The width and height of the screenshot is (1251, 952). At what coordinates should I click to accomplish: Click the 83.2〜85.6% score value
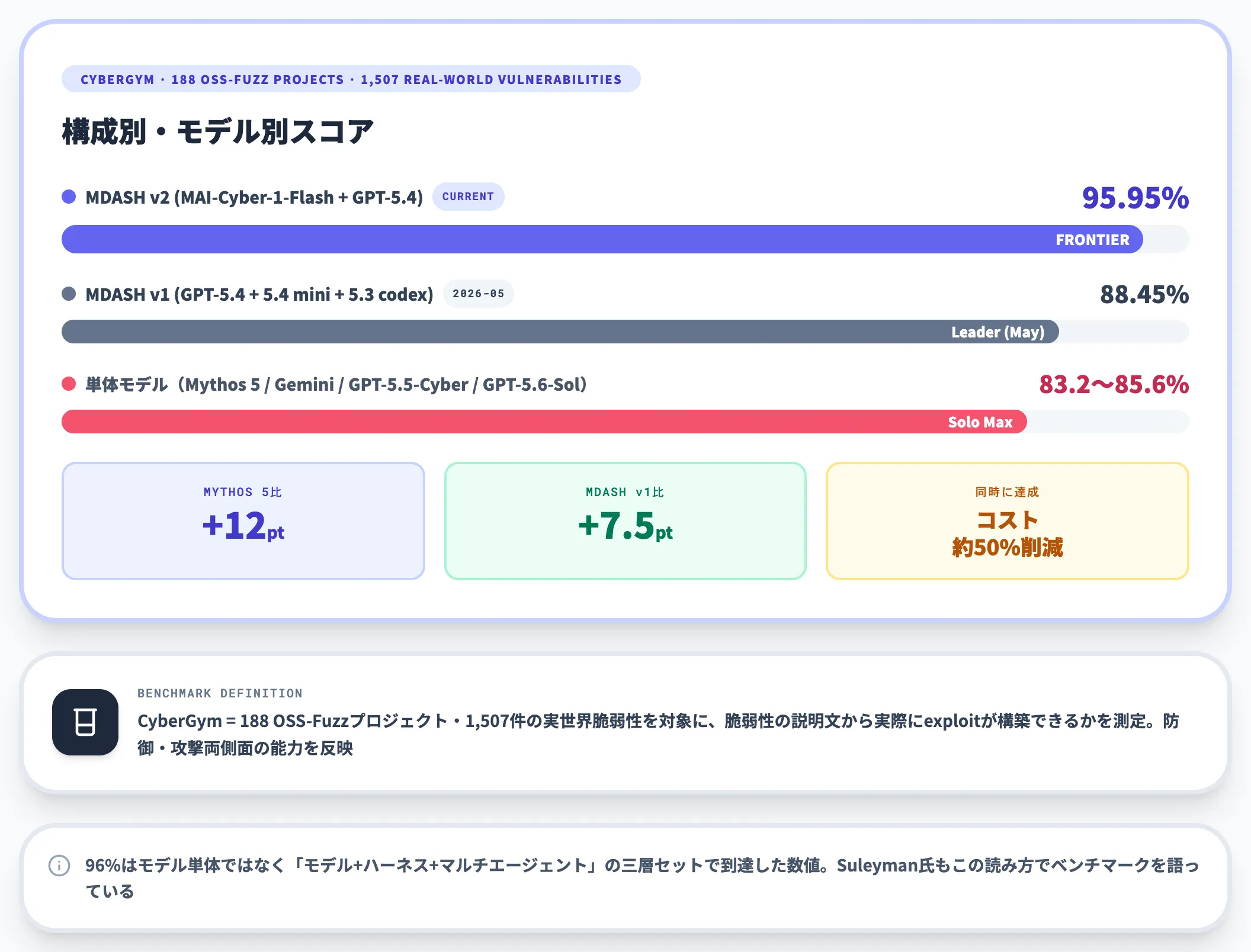click(x=1114, y=384)
